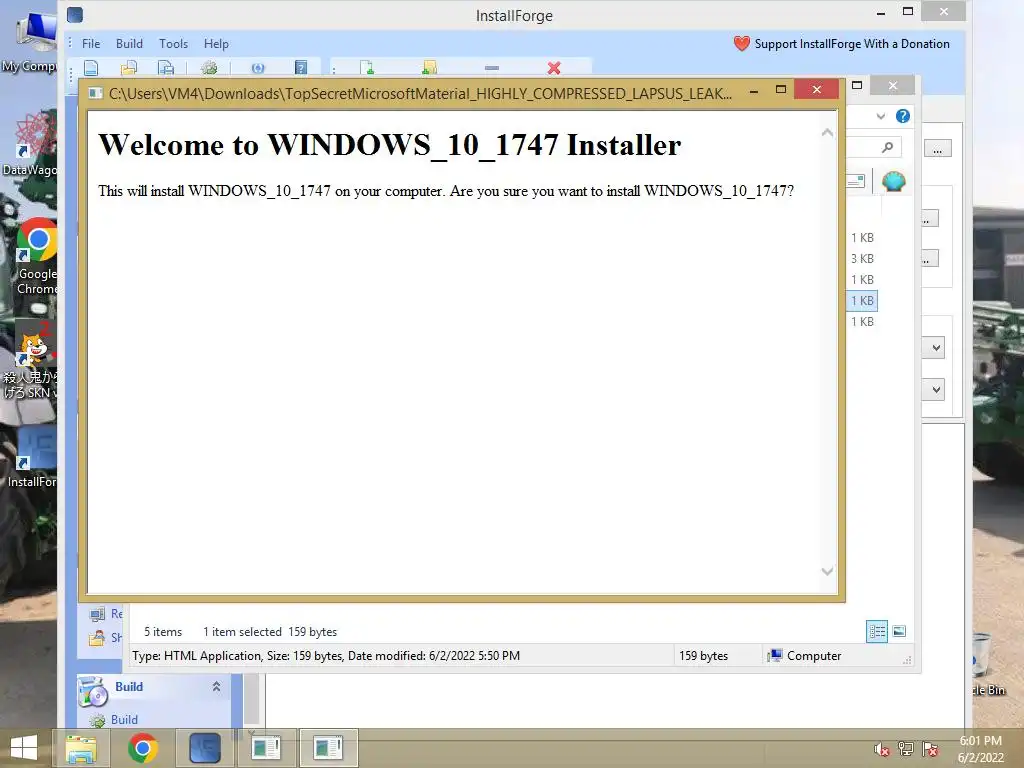
Task: Close the Explorer window behind the HTA
Action: (893, 86)
